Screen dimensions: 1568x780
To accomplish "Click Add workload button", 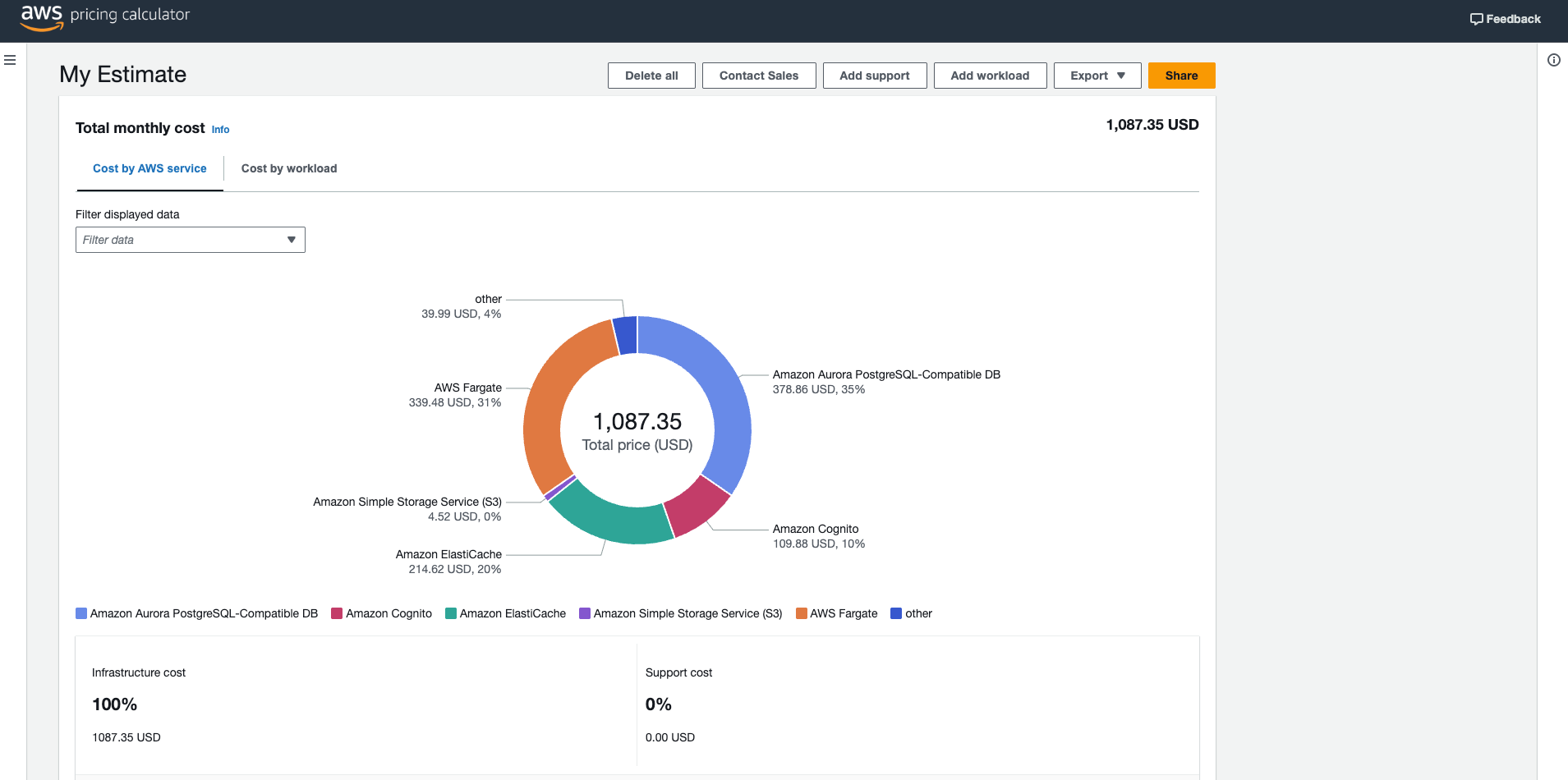I will [990, 76].
